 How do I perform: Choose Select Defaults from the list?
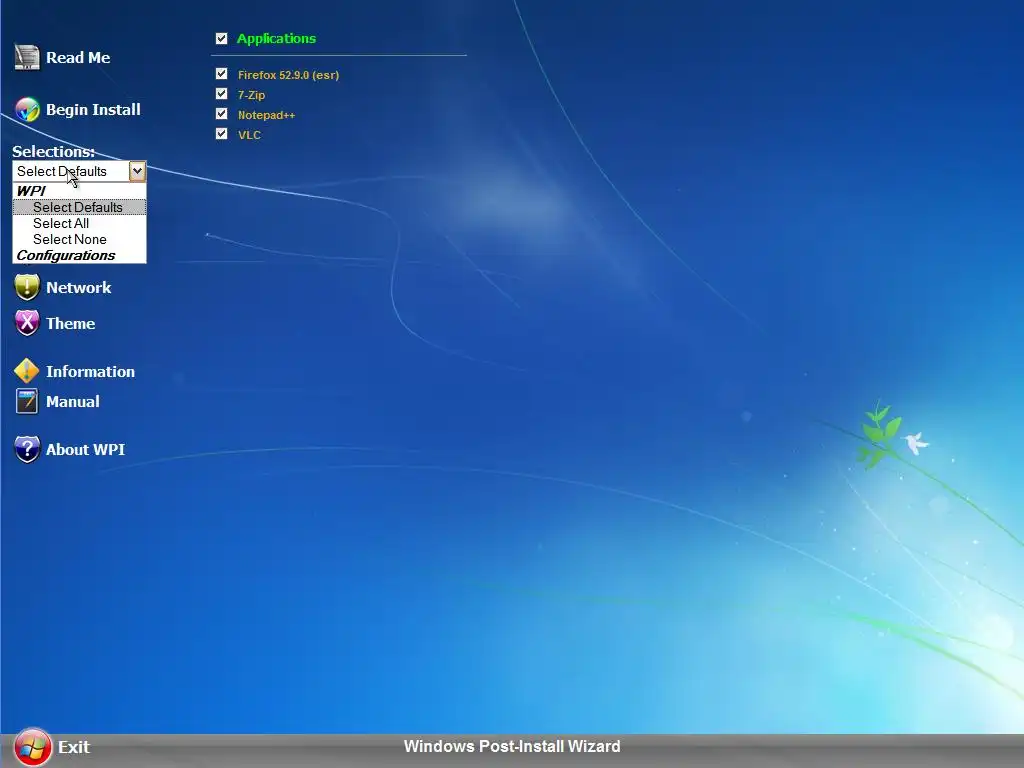point(79,207)
